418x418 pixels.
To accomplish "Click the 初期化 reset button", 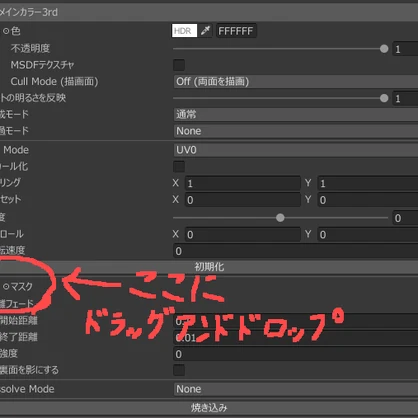I will (209, 267).
